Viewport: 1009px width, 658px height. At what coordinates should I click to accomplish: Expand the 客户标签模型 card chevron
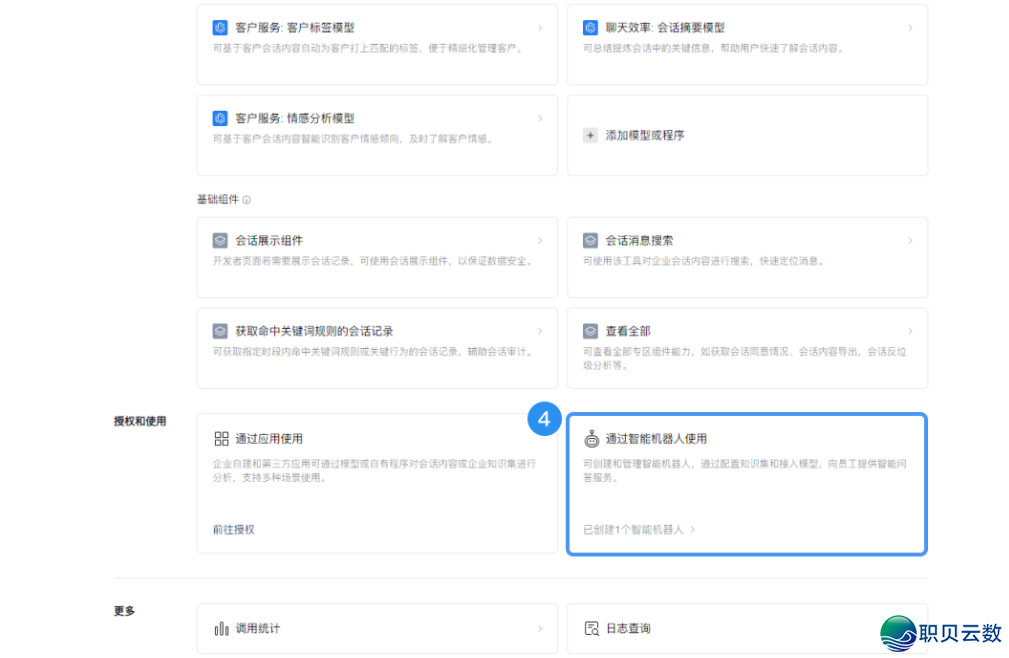pos(540,28)
